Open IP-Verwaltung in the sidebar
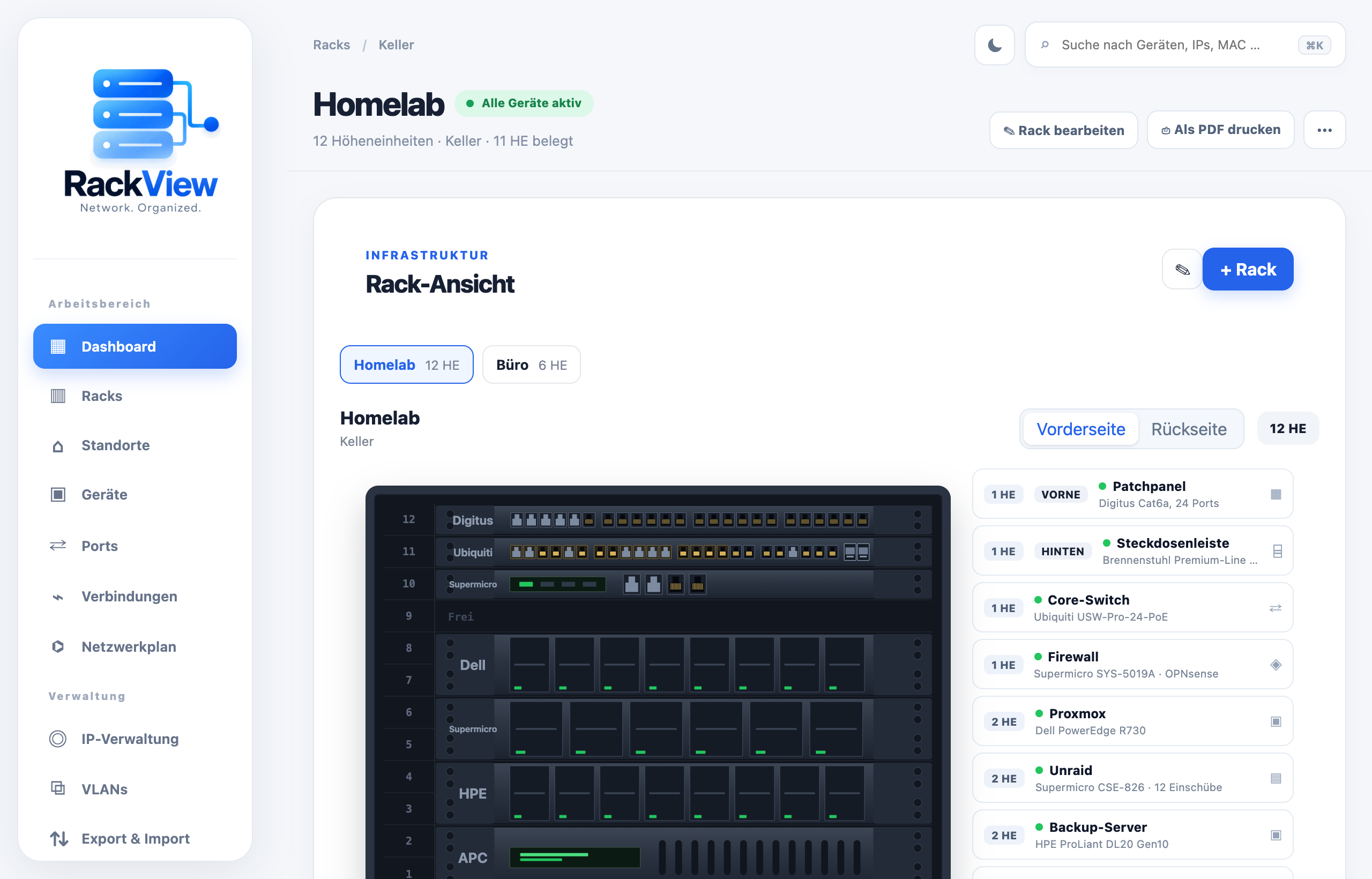 click(x=135, y=739)
